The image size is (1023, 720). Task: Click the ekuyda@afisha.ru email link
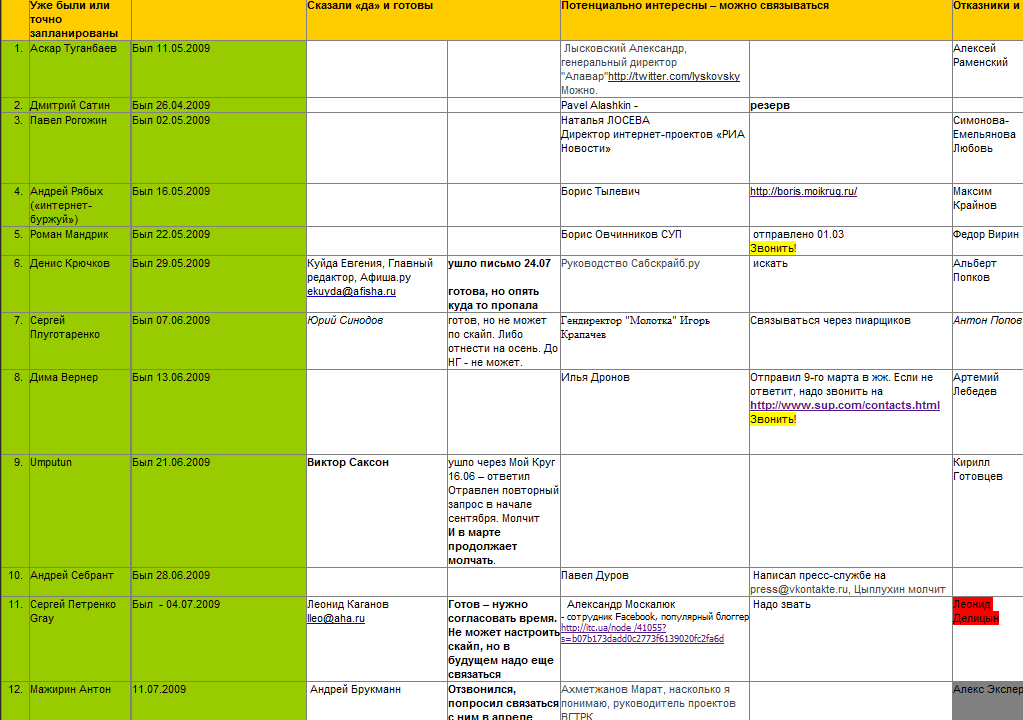pos(351,291)
